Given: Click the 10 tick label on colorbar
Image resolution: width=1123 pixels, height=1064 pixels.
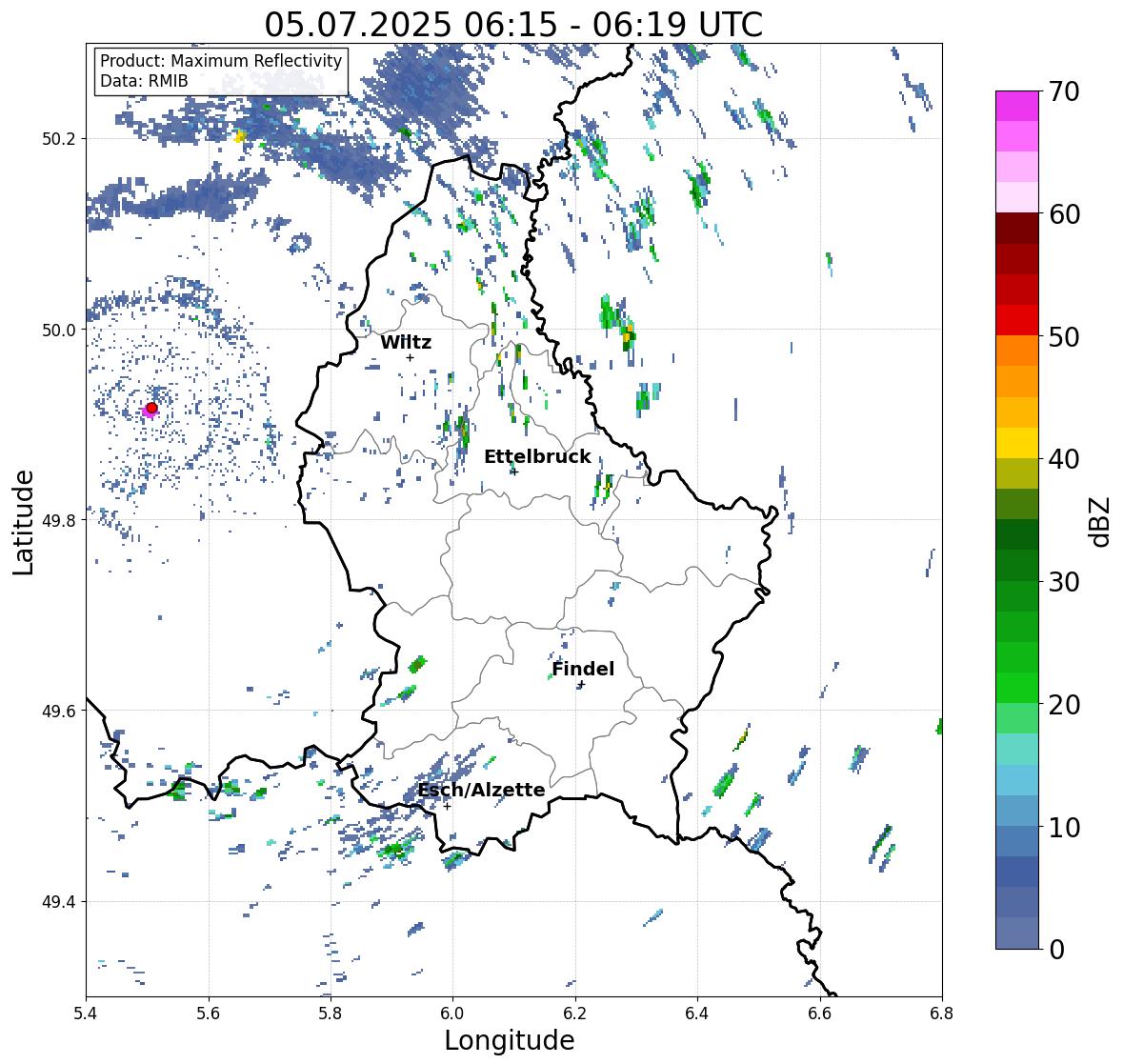Looking at the screenshot, I should [x=1064, y=827].
